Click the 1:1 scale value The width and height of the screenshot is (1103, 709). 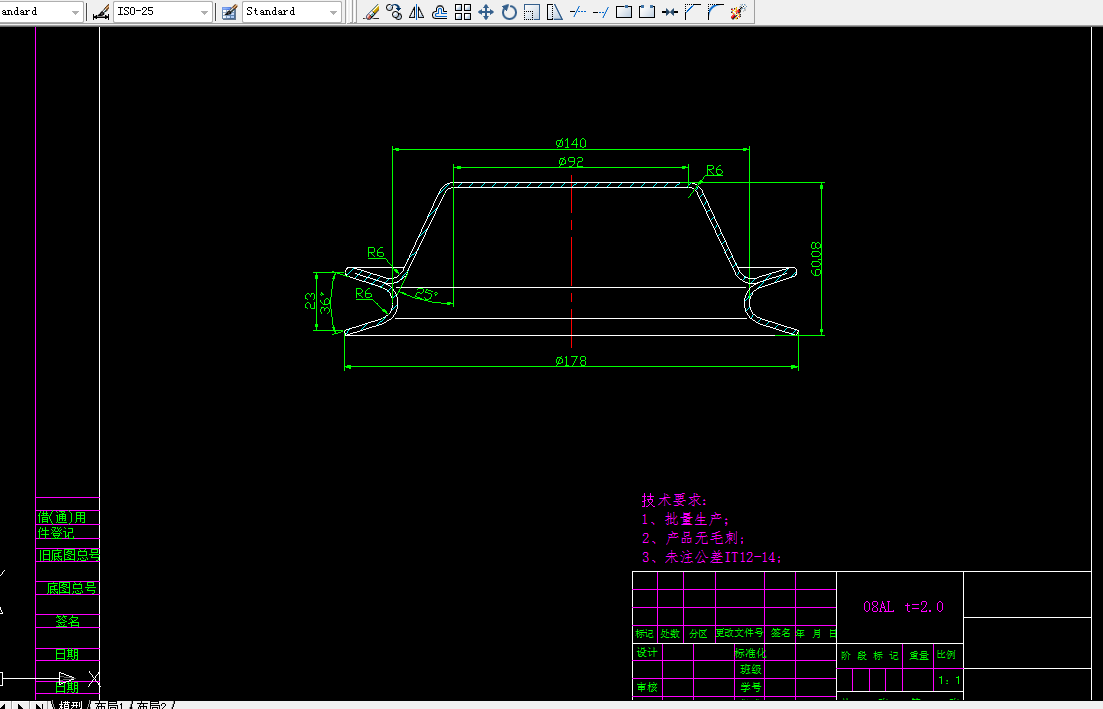pos(949,680)
